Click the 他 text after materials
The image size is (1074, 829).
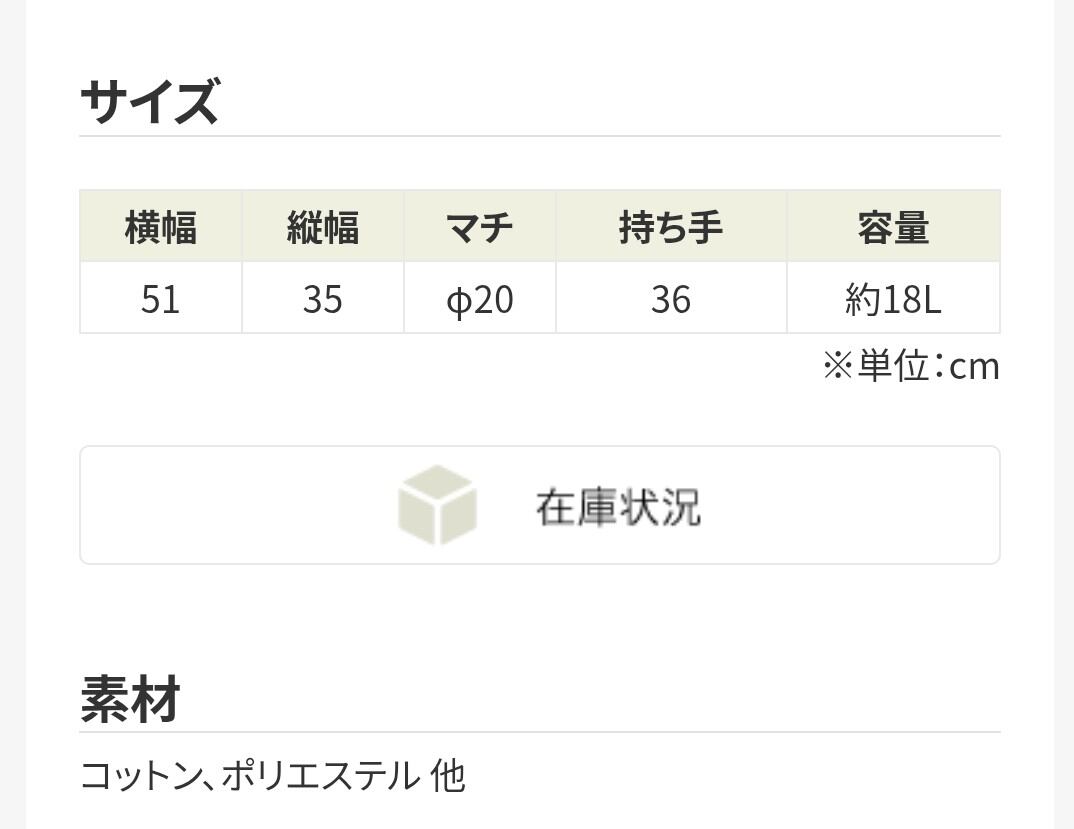pos(448,776)
